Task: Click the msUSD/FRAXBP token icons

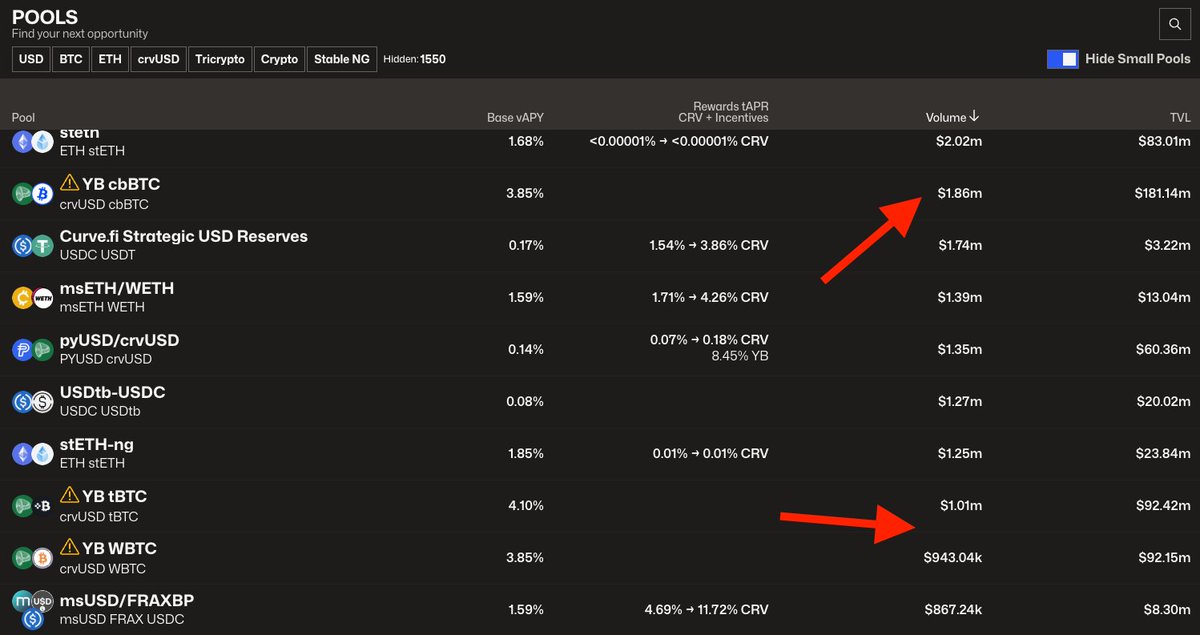Action: click(32, 609)
